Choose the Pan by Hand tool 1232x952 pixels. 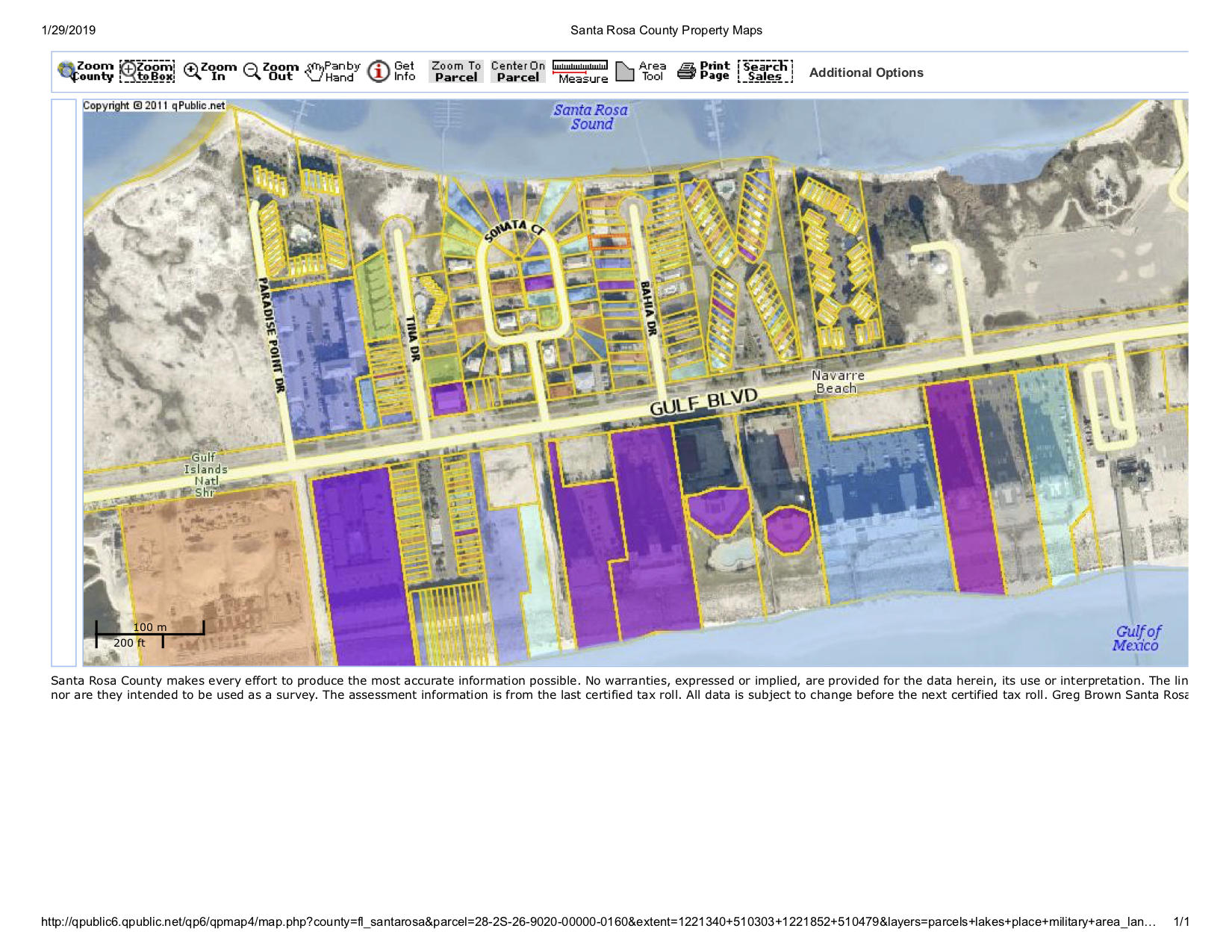[x=333, y=72]
